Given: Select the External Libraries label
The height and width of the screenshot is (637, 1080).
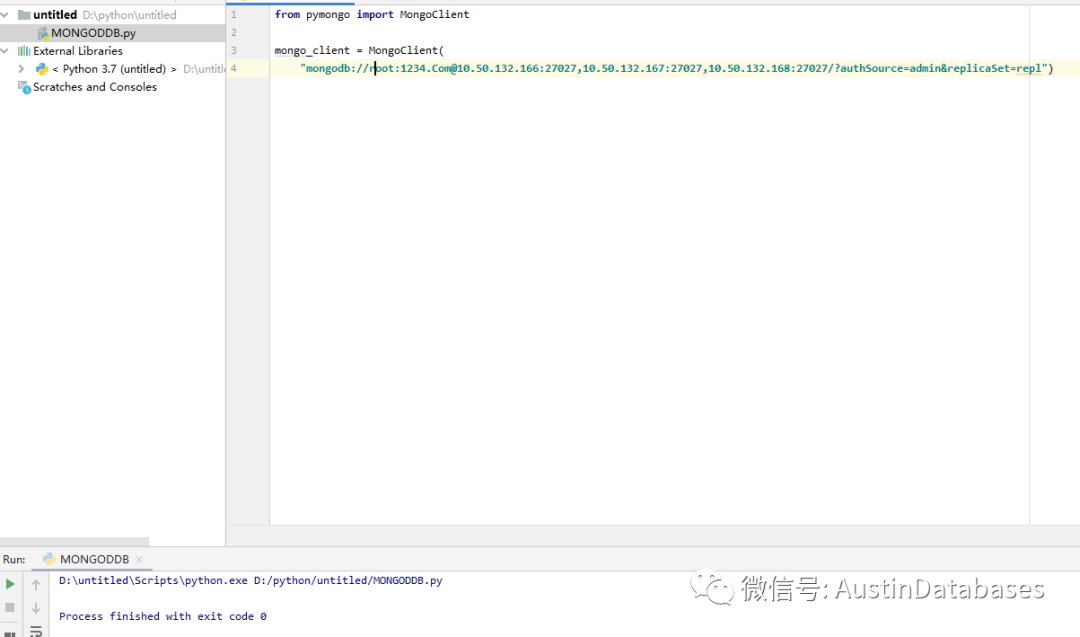Looking at the screenshot, I should point(78,51).
